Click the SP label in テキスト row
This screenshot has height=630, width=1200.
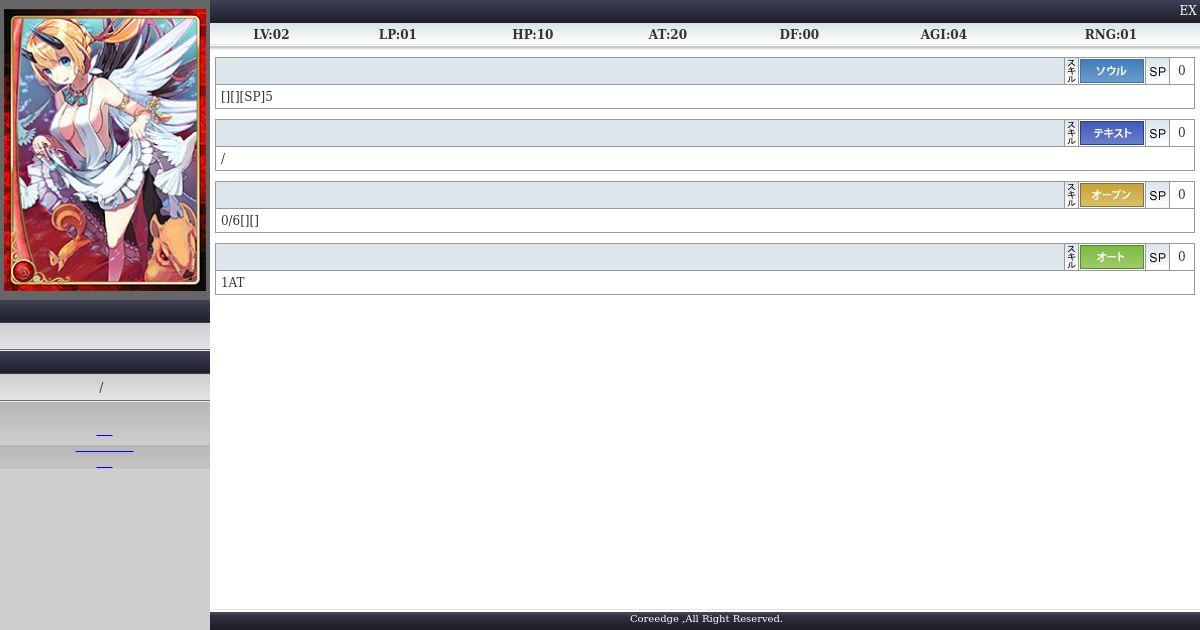(x=1157, y=134)
